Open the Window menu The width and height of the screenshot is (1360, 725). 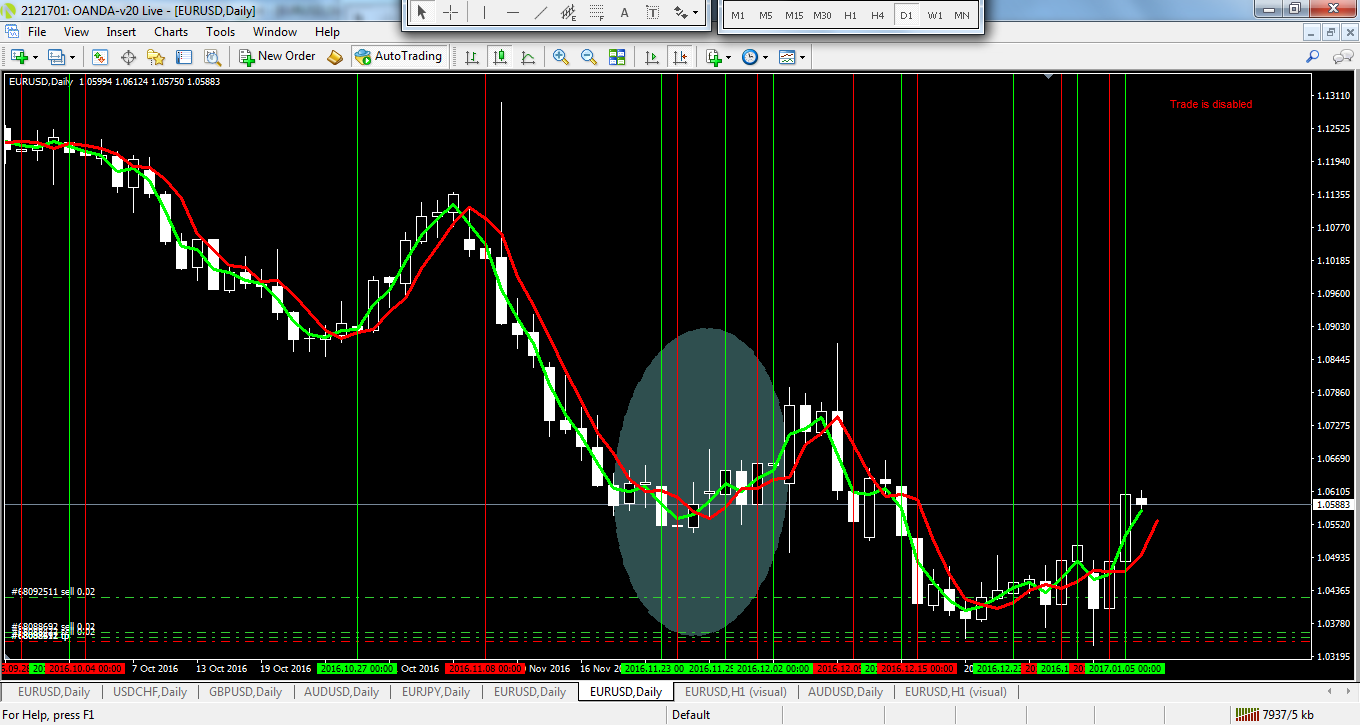pyautogui.click(x=275, y=32)
